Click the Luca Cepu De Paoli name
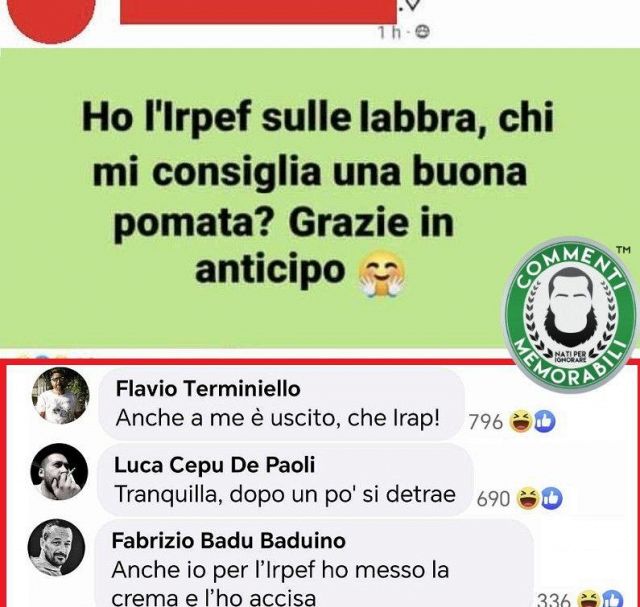 coord(215,465)
